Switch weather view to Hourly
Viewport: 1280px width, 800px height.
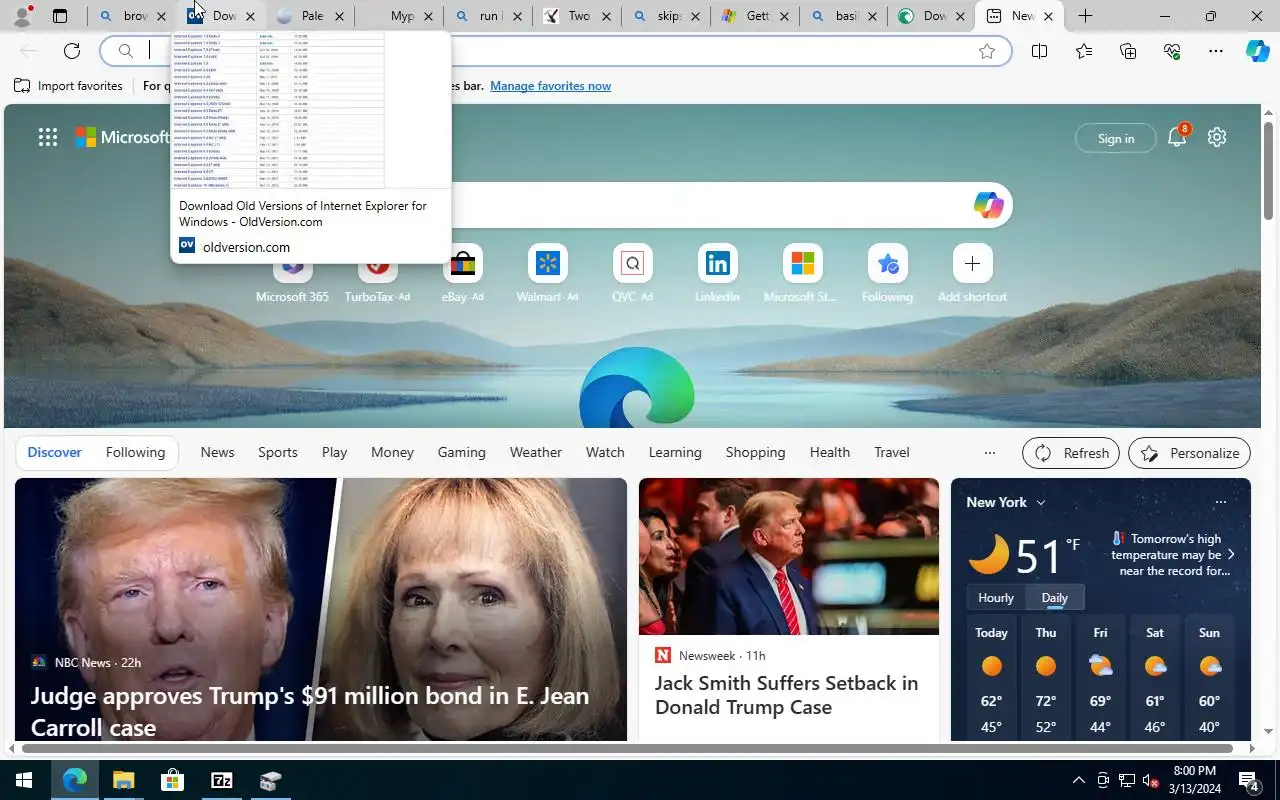pyautogui.click(x=996, y=597)
